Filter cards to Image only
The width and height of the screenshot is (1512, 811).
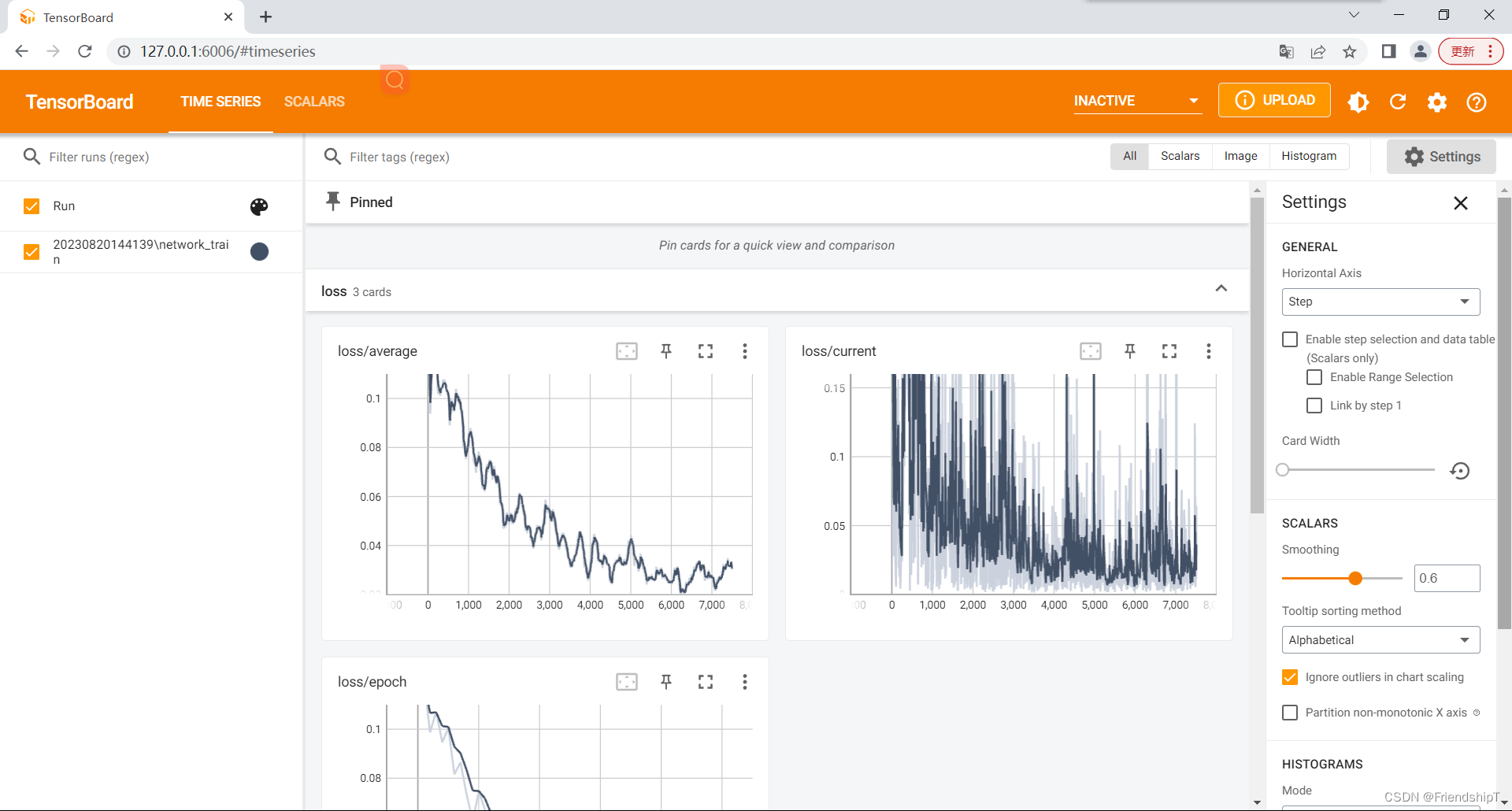(1240, 156)
